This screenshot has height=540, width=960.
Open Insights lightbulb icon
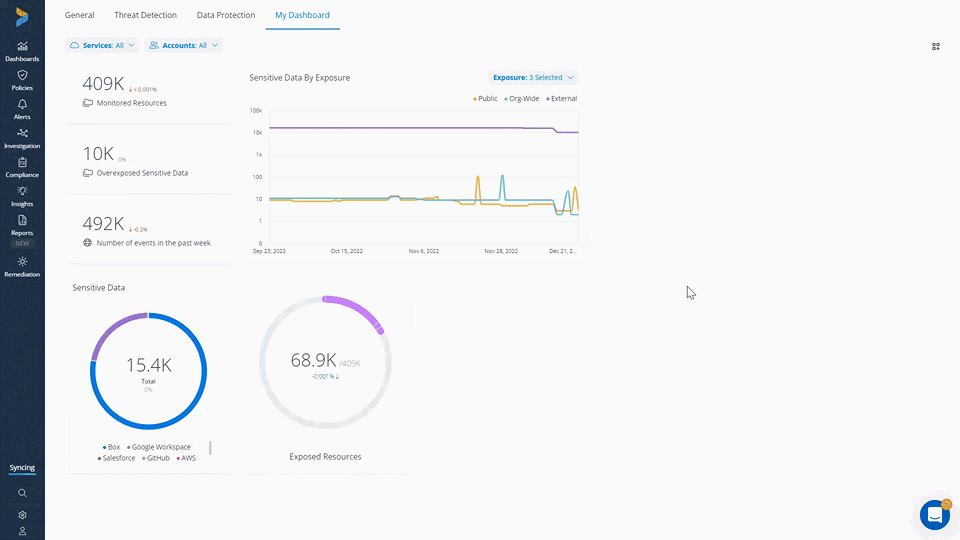(22, 192)
